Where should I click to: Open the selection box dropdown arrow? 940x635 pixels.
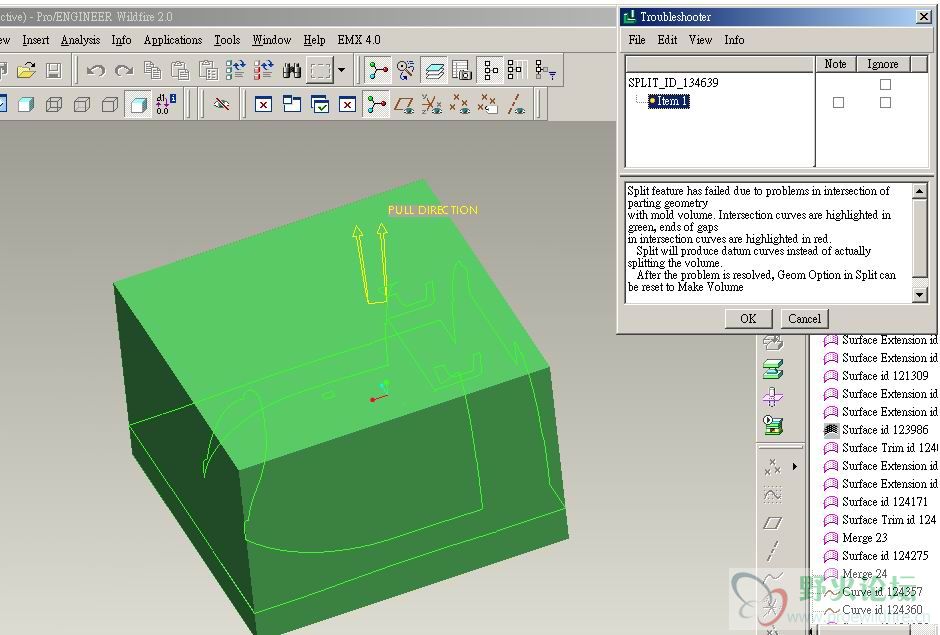pos(341,70)
